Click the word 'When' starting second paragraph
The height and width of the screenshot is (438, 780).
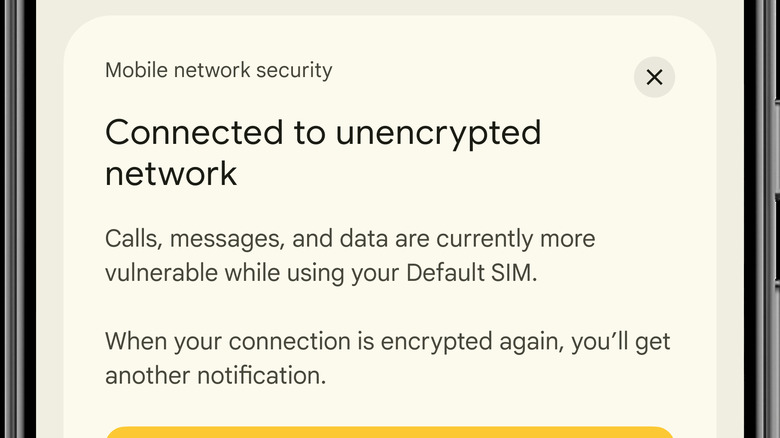point(133,341)
